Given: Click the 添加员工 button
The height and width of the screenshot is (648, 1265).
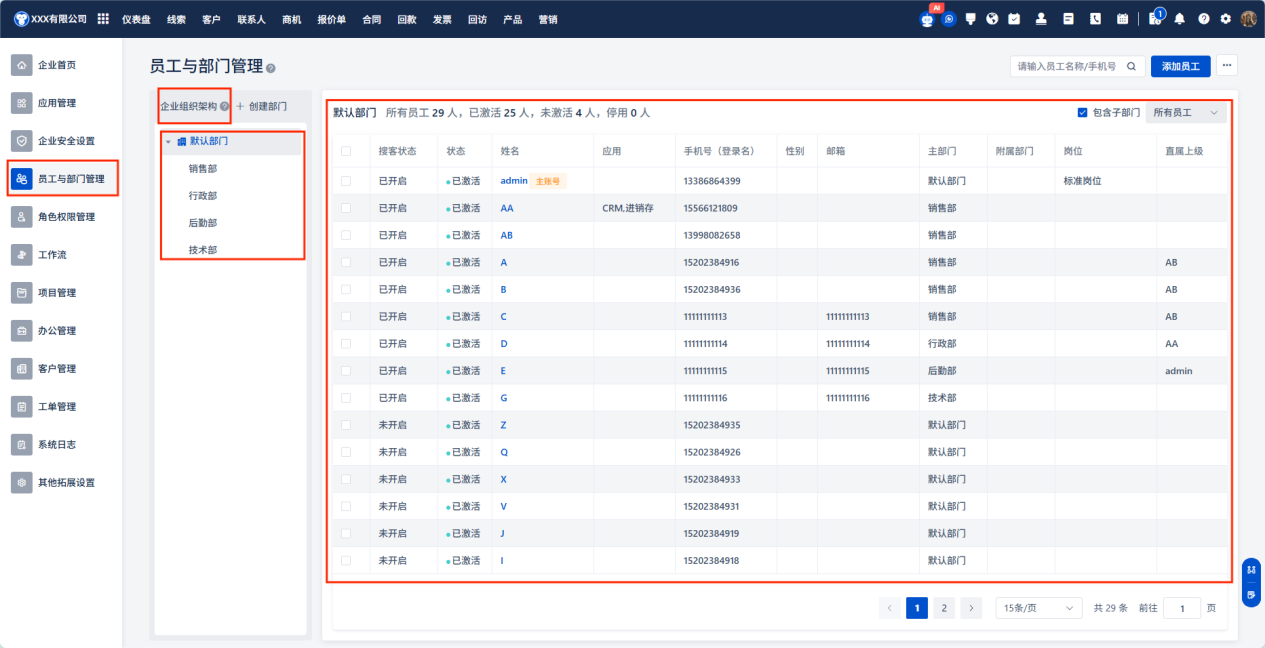Looking at the screenshot, I should pyautogui.click(x=1180, y=66).
